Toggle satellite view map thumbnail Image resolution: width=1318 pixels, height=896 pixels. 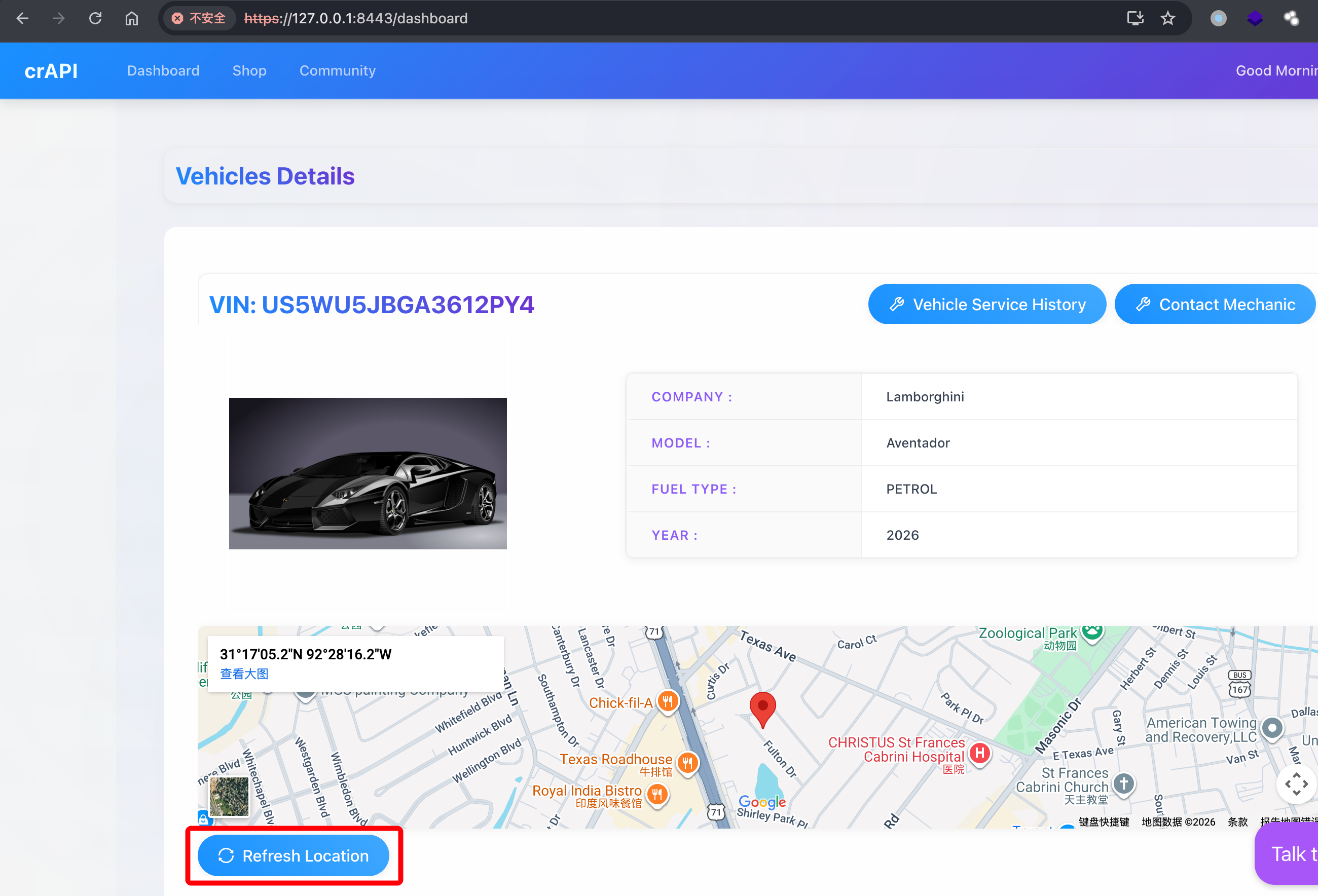(x=229, y=796)
